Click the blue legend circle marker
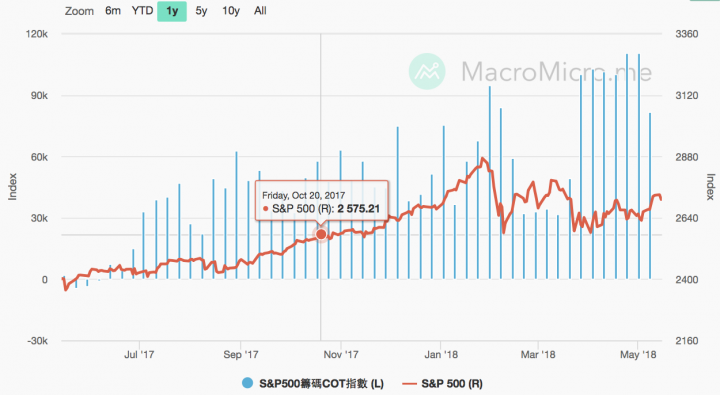The height and width of the screenshot is (395, 720). [x=248, y=383]
